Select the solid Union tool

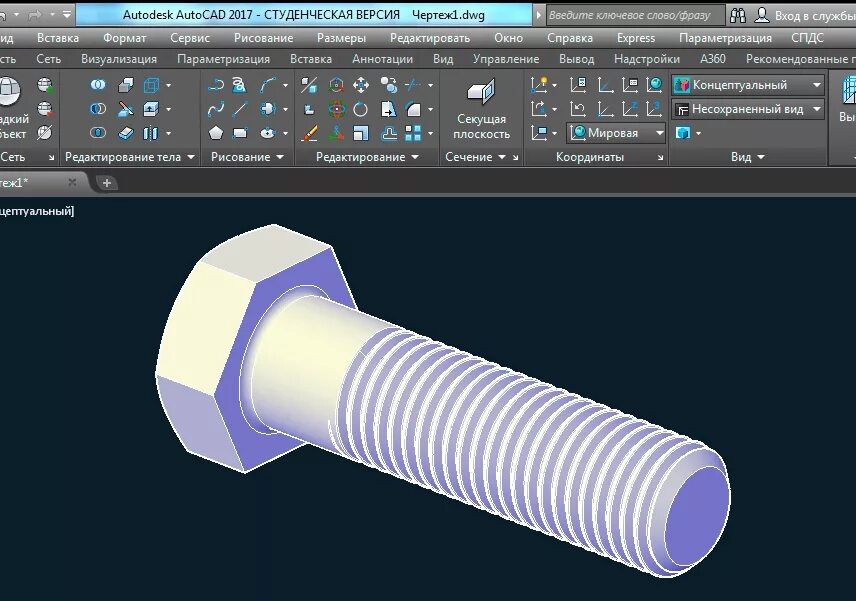(98, 85)
